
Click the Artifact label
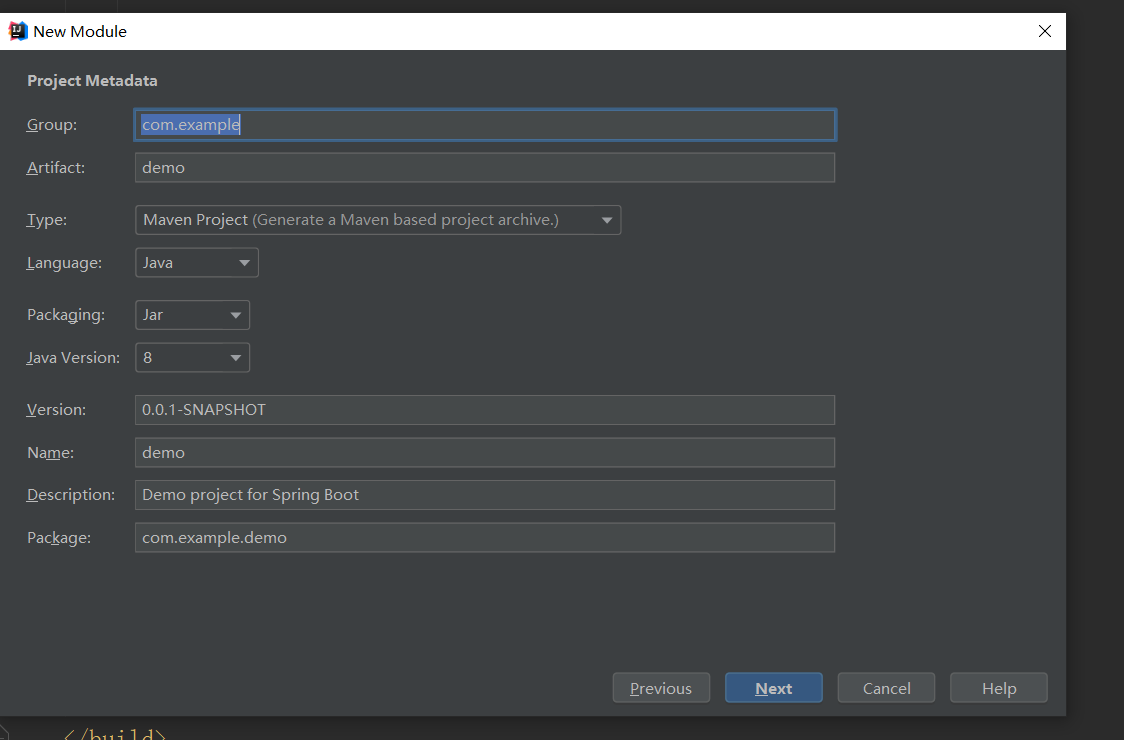(56, 167)
